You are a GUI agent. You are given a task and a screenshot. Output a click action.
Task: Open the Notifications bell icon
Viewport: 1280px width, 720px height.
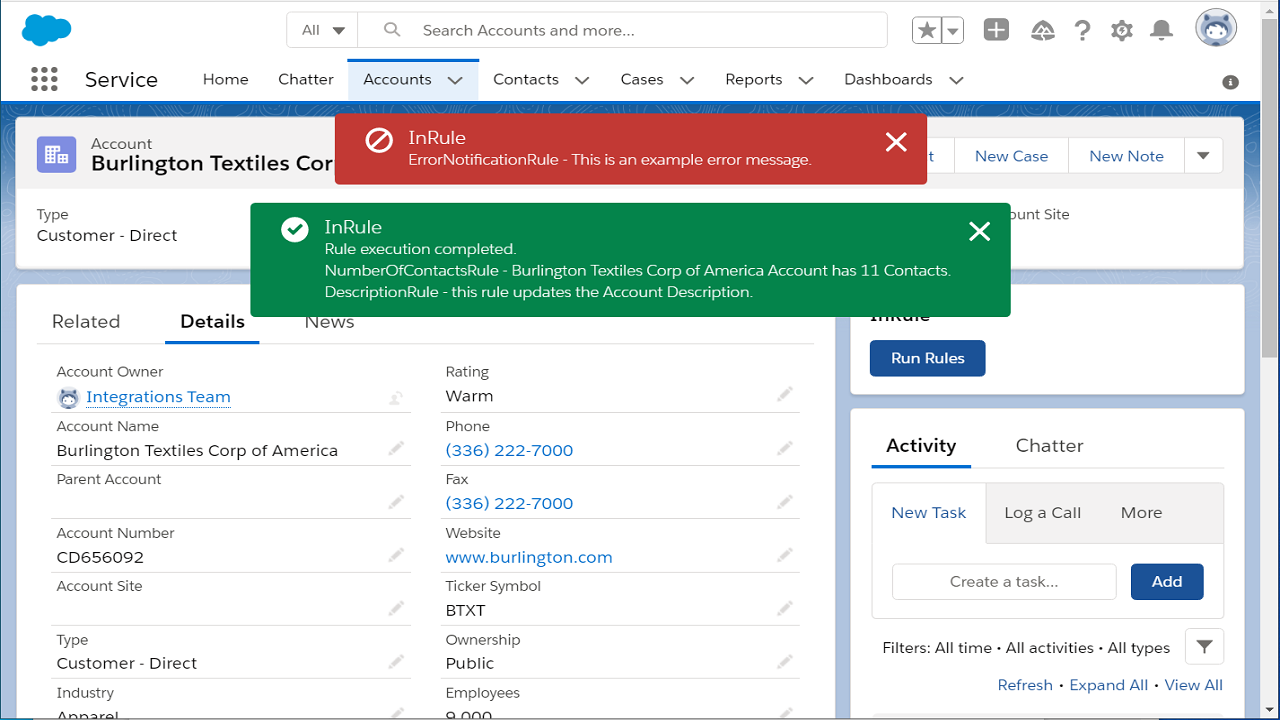click(1161, 30)
